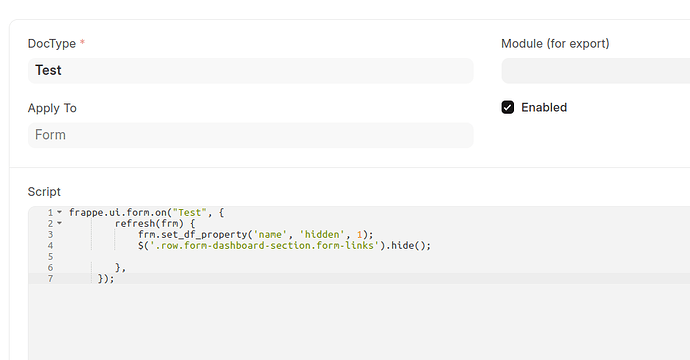Click the empty area below code in the Script editor
The width and height of the screenshot is (690, 360).
(359, 321)
